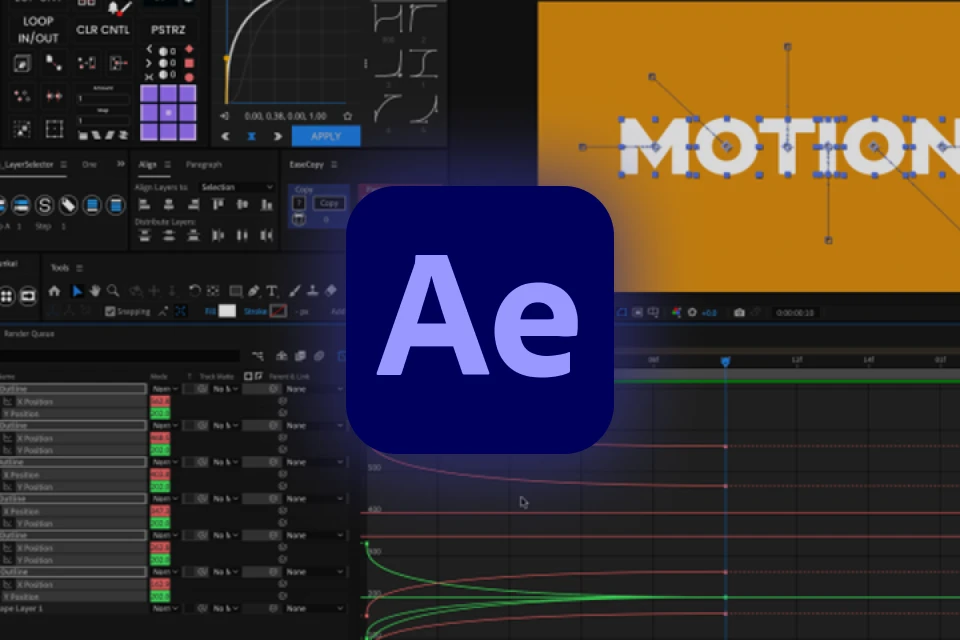
Task: Click the Align Bottom edges icon
Action: point(267,205)
